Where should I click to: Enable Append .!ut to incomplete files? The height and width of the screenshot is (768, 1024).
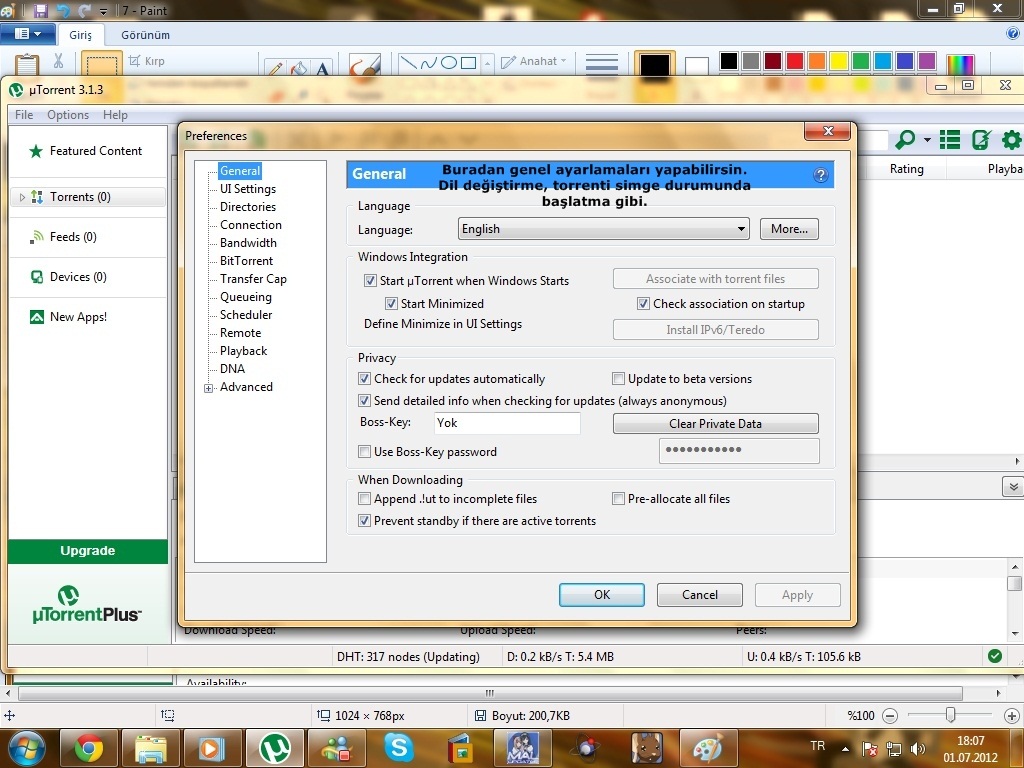click(x=364, y=499)
